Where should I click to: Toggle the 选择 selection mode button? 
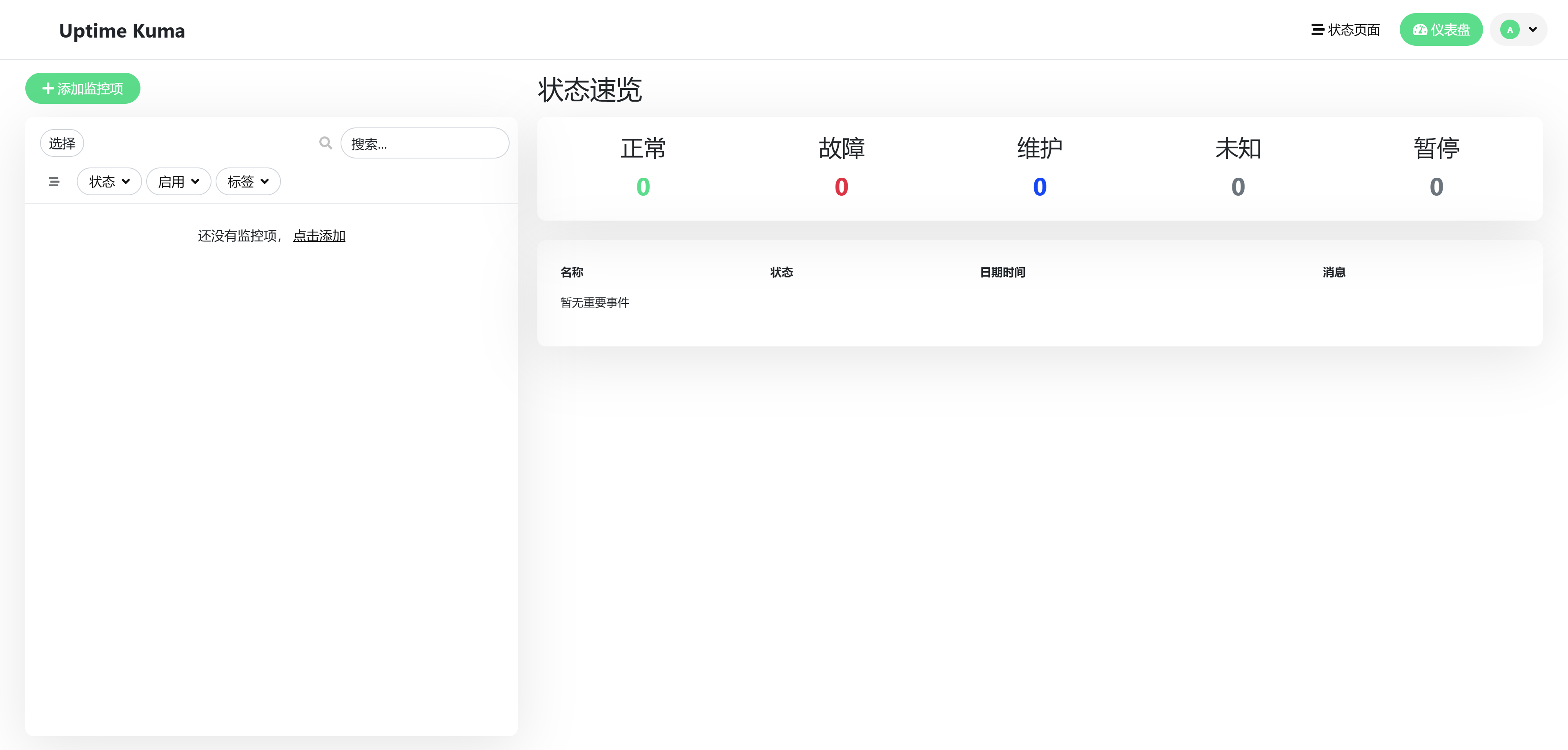[62, 143]
